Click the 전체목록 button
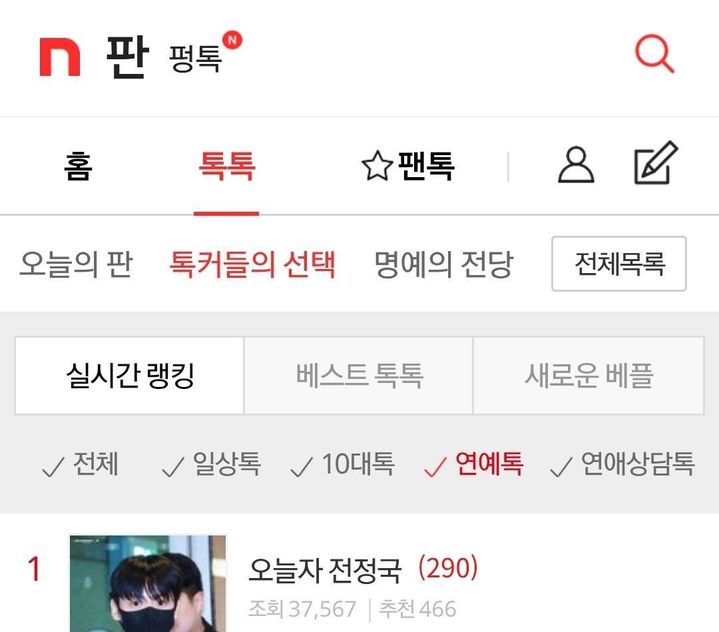 click(x=619, y=264)
